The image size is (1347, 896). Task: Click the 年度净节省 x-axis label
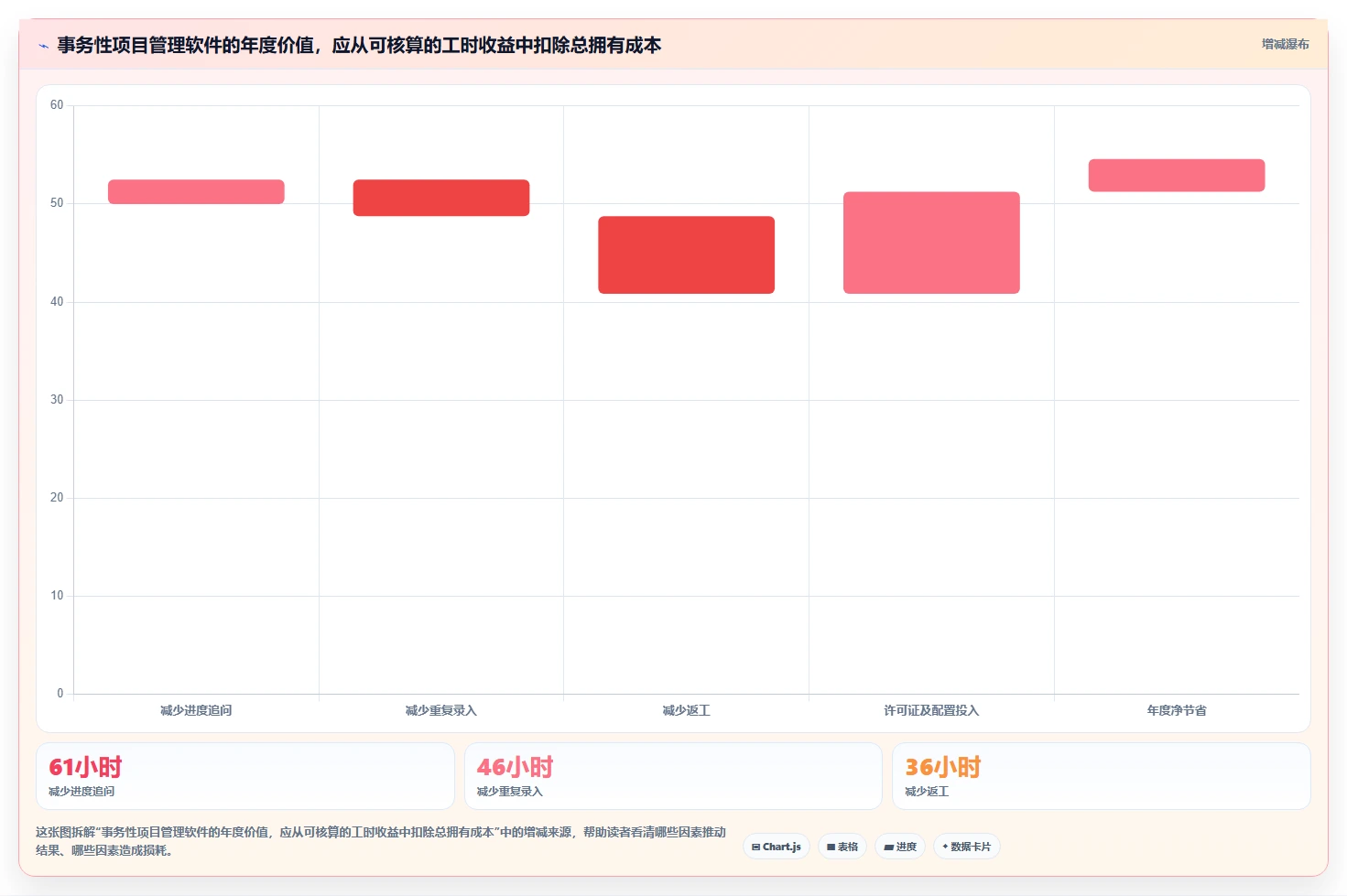click(x=1177, y=710)
